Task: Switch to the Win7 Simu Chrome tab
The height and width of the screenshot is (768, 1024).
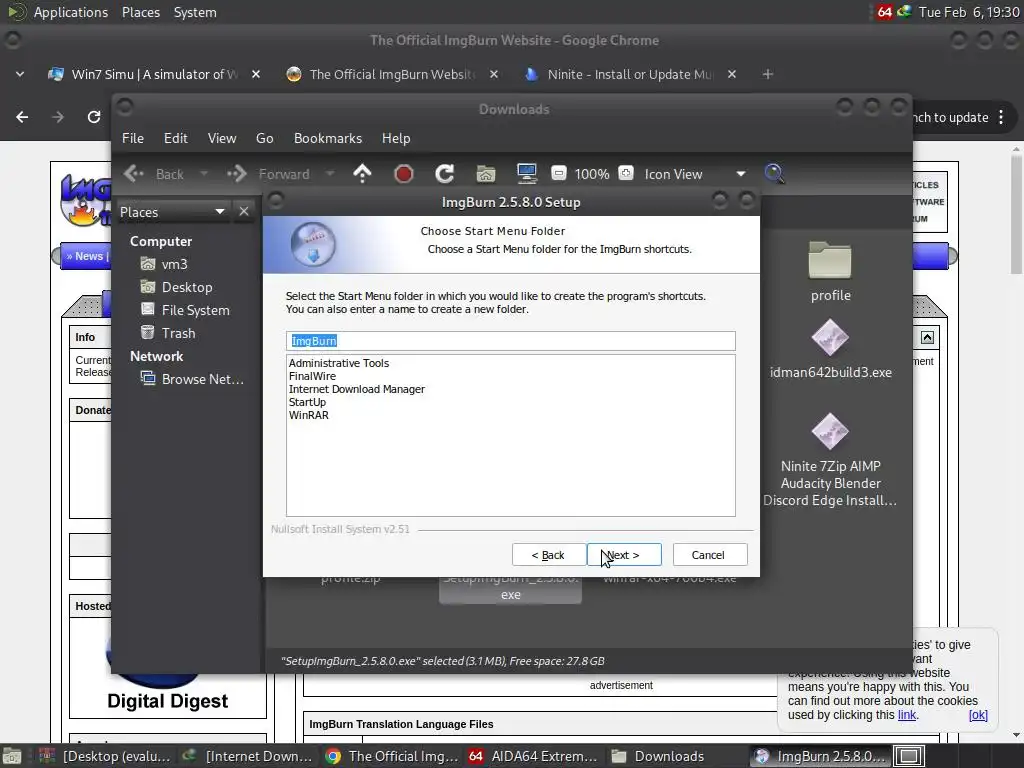Action: [x=154, y=74]
